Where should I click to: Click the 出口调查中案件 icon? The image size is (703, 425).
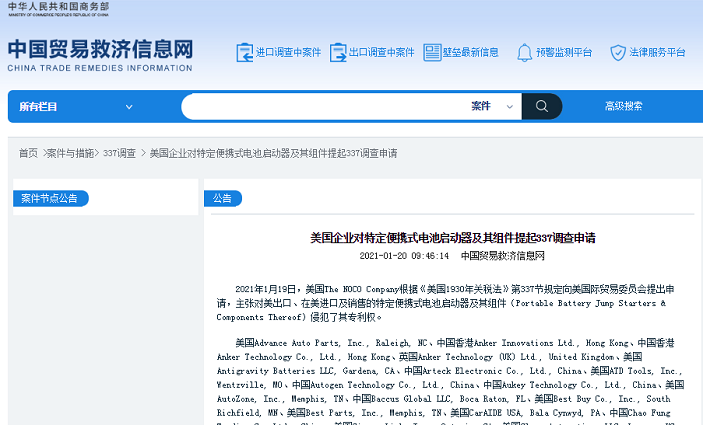point(338,52)
